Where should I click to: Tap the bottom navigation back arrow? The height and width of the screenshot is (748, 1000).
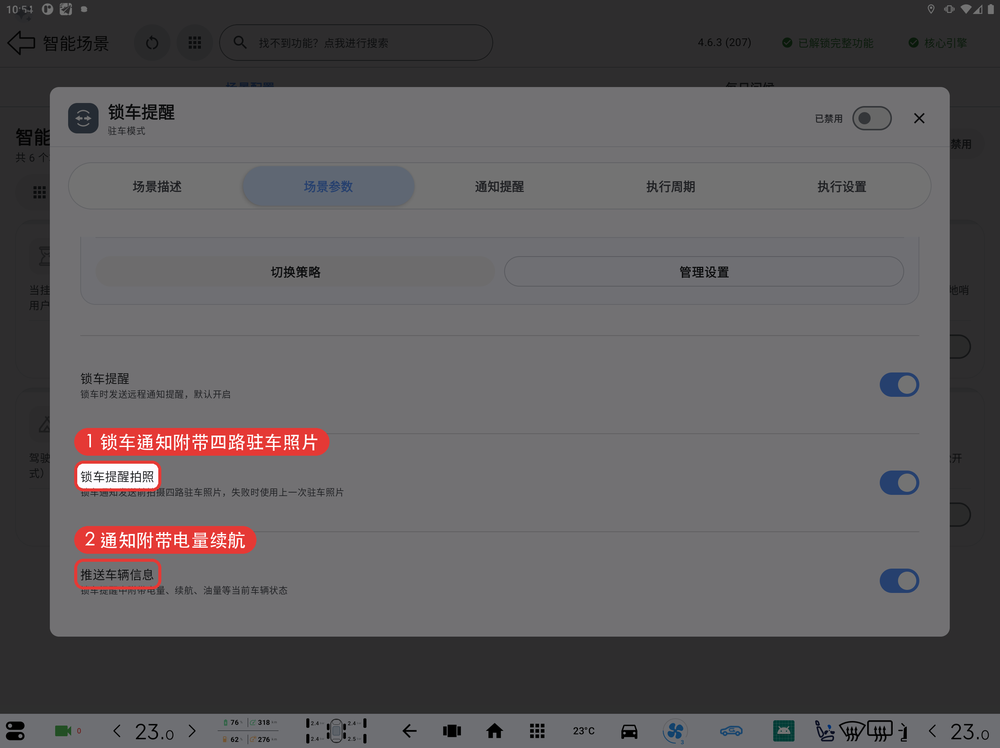coord(409,731)
